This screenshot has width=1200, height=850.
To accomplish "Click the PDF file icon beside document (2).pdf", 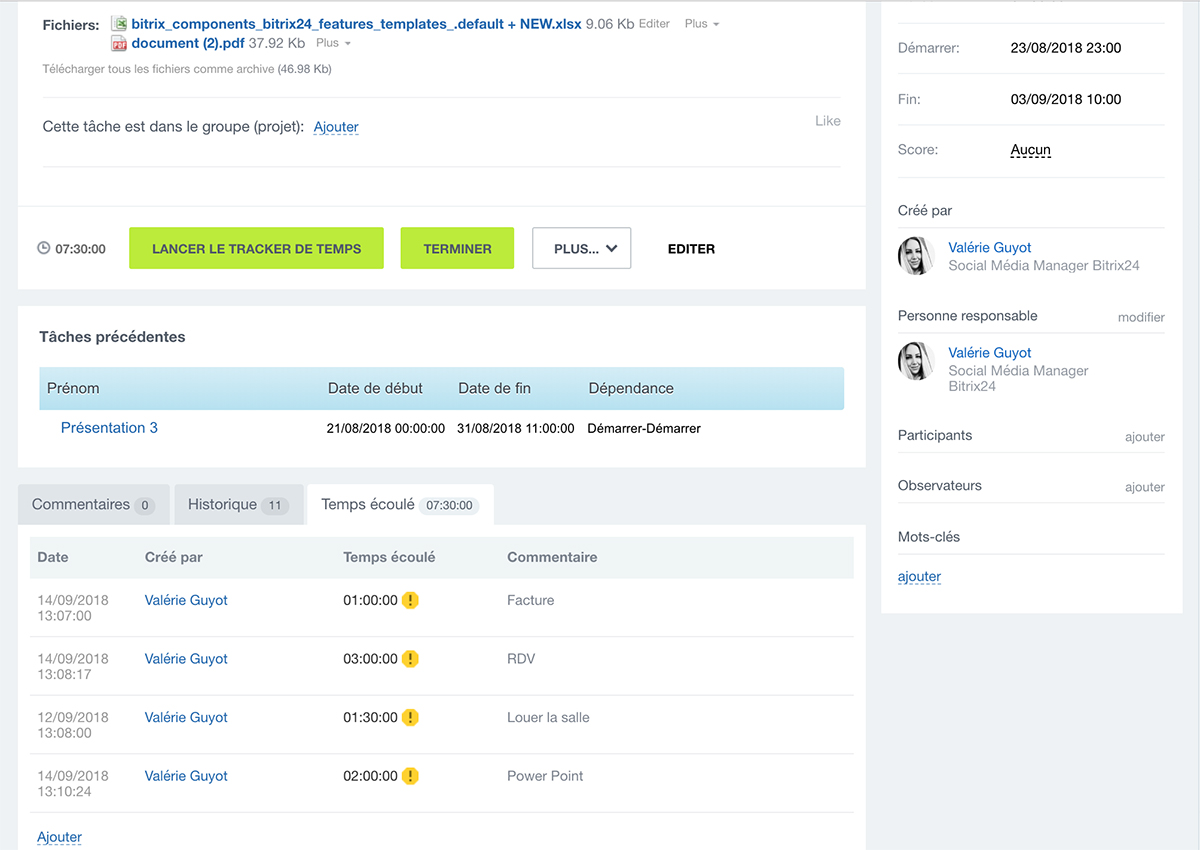I will (x=119, y=43).
